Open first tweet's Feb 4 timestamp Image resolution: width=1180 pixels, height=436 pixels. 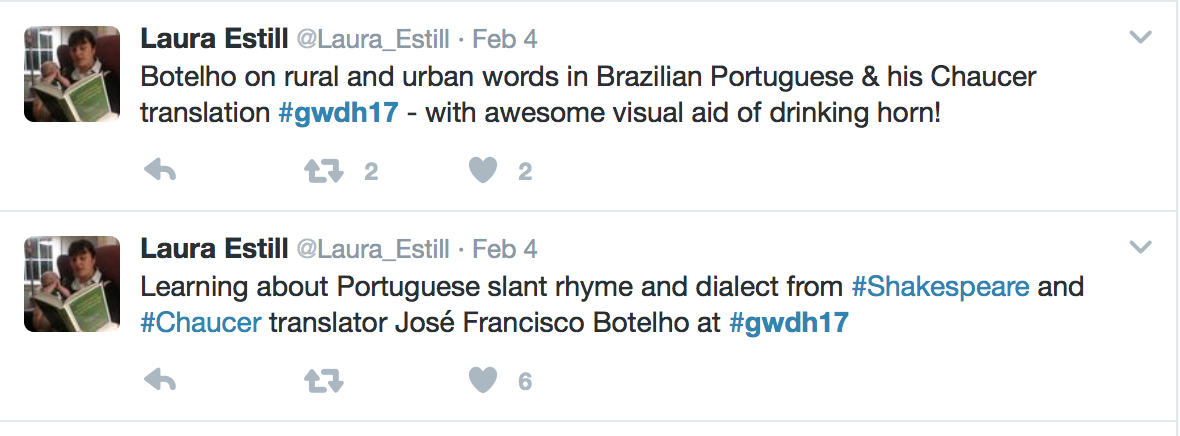pos(504,40)
